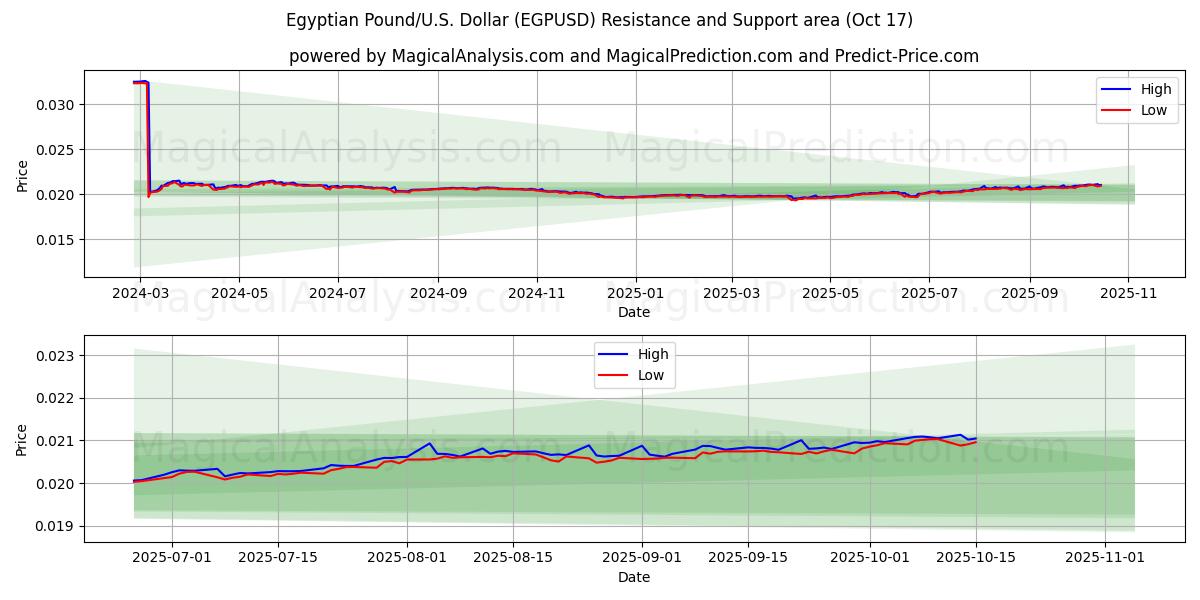1200x600 pixels.
Task: Click the 'Price' y-axis label of bottom chart
Action: pos(23,439)
